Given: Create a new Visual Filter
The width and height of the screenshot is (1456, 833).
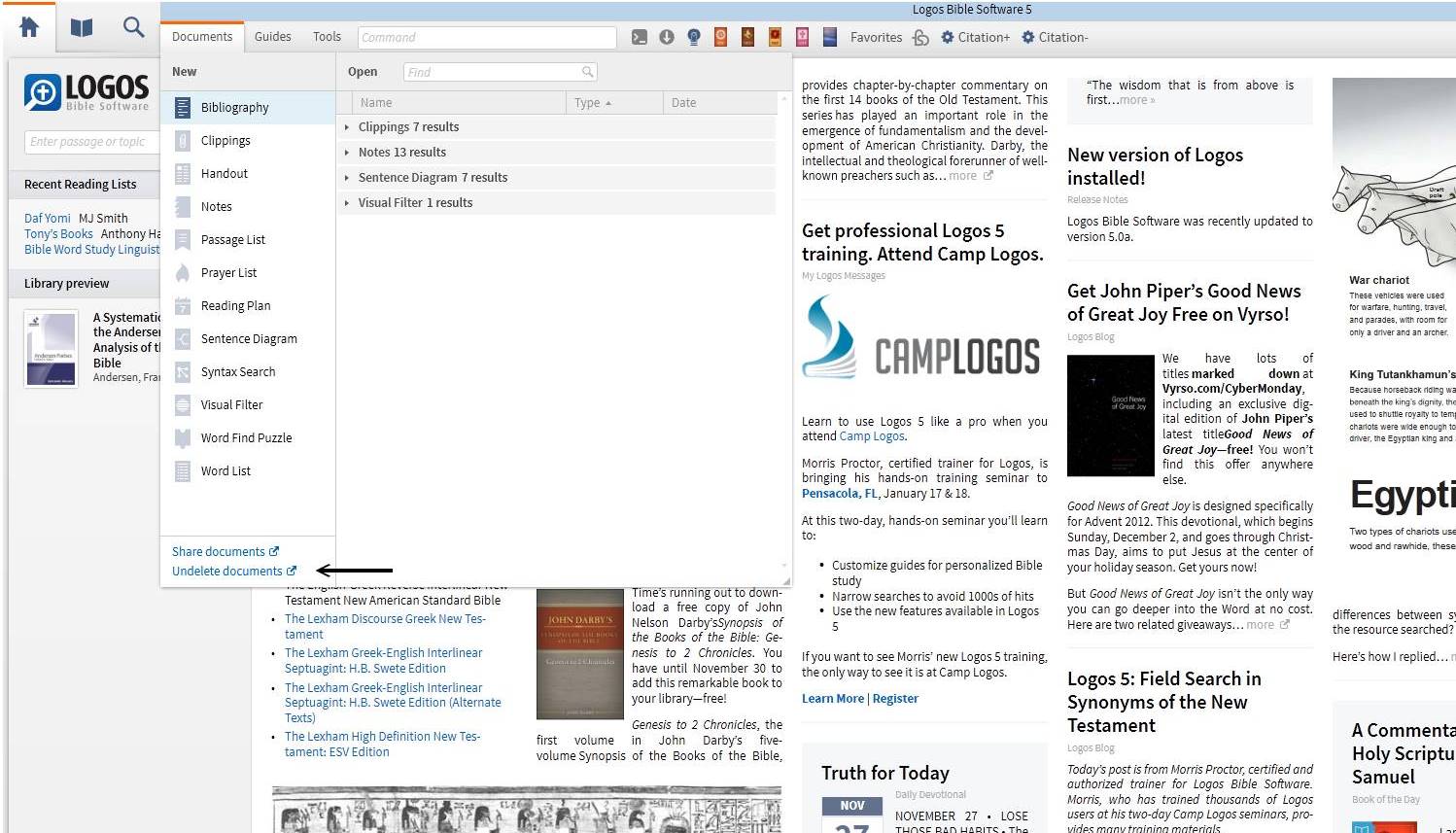Looking at the screenshot, I should click(248, 404).
